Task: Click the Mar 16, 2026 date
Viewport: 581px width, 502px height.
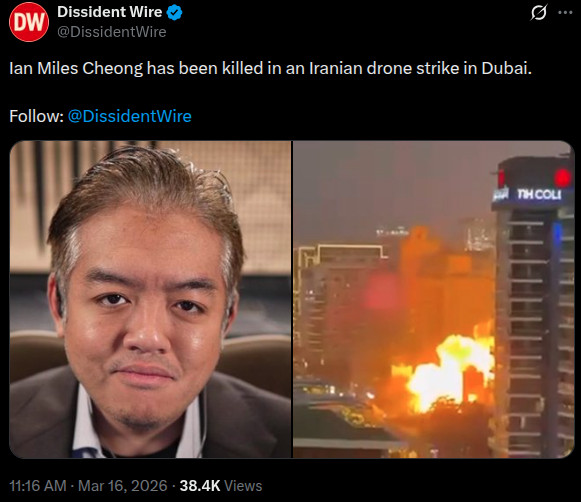Action: coord(123,486)
